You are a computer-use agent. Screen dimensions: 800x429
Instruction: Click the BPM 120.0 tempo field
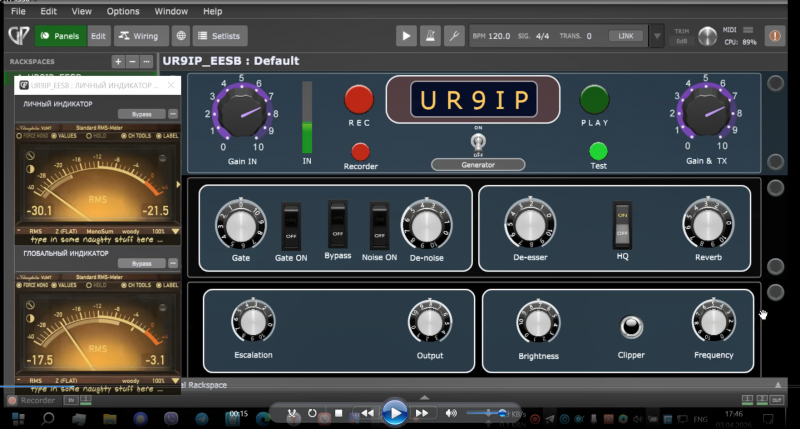point(491,36)
